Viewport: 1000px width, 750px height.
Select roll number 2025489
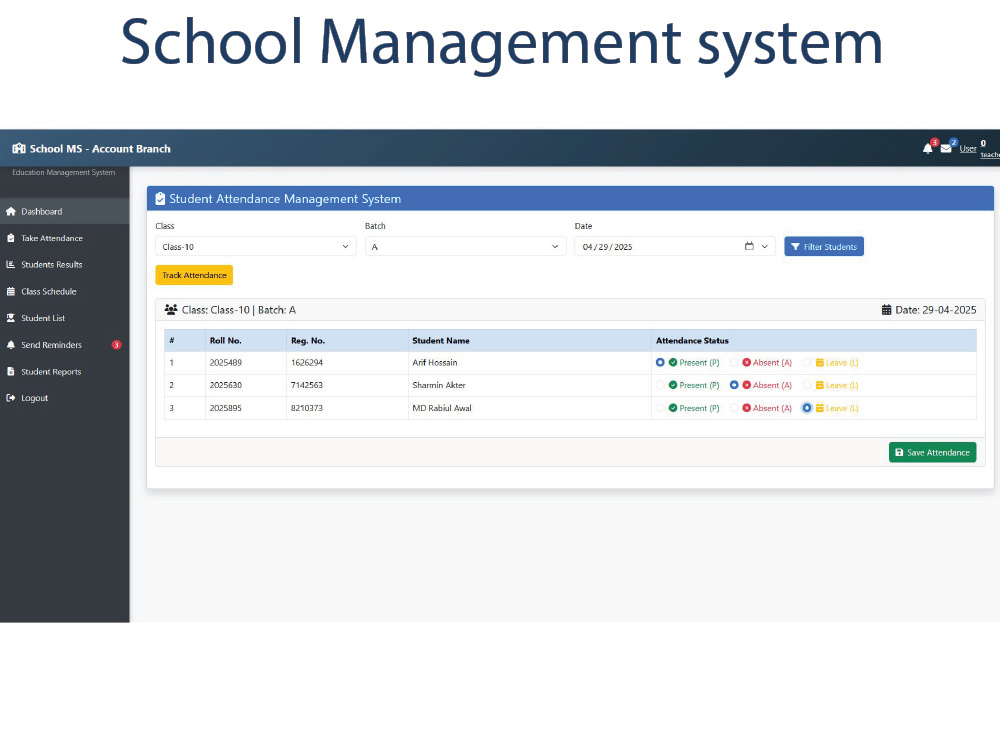tap(226, 362)
